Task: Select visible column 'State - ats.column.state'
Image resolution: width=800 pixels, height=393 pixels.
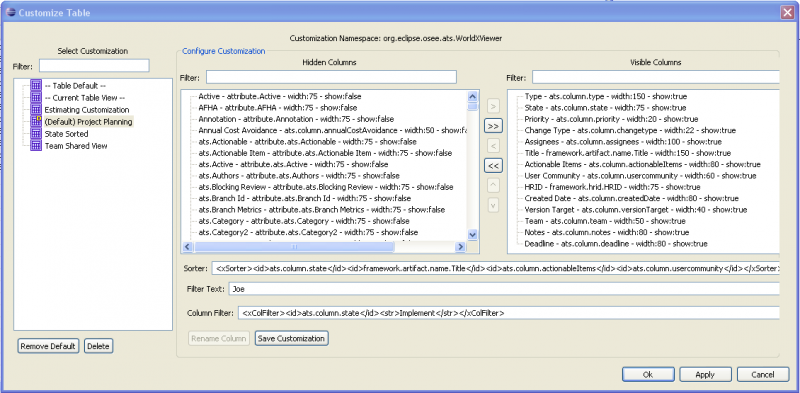Action: click(605, 108)
